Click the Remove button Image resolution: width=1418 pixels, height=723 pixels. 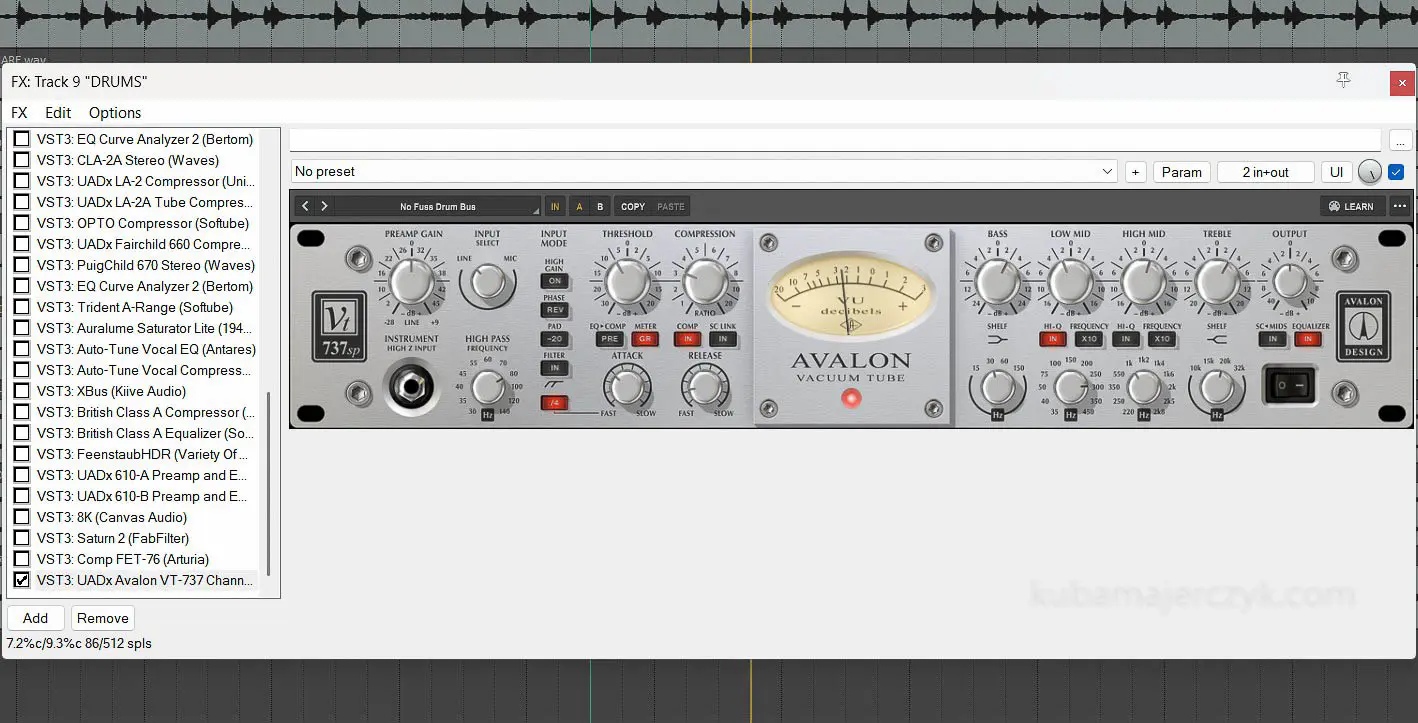coord(103,618)
